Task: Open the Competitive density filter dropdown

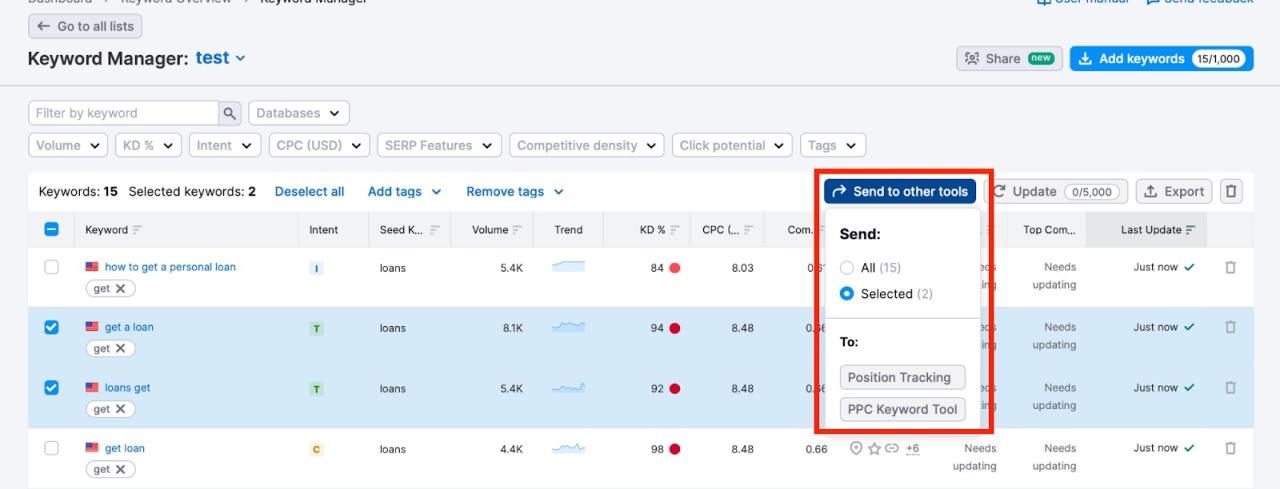Action: [x=587, y=145]
